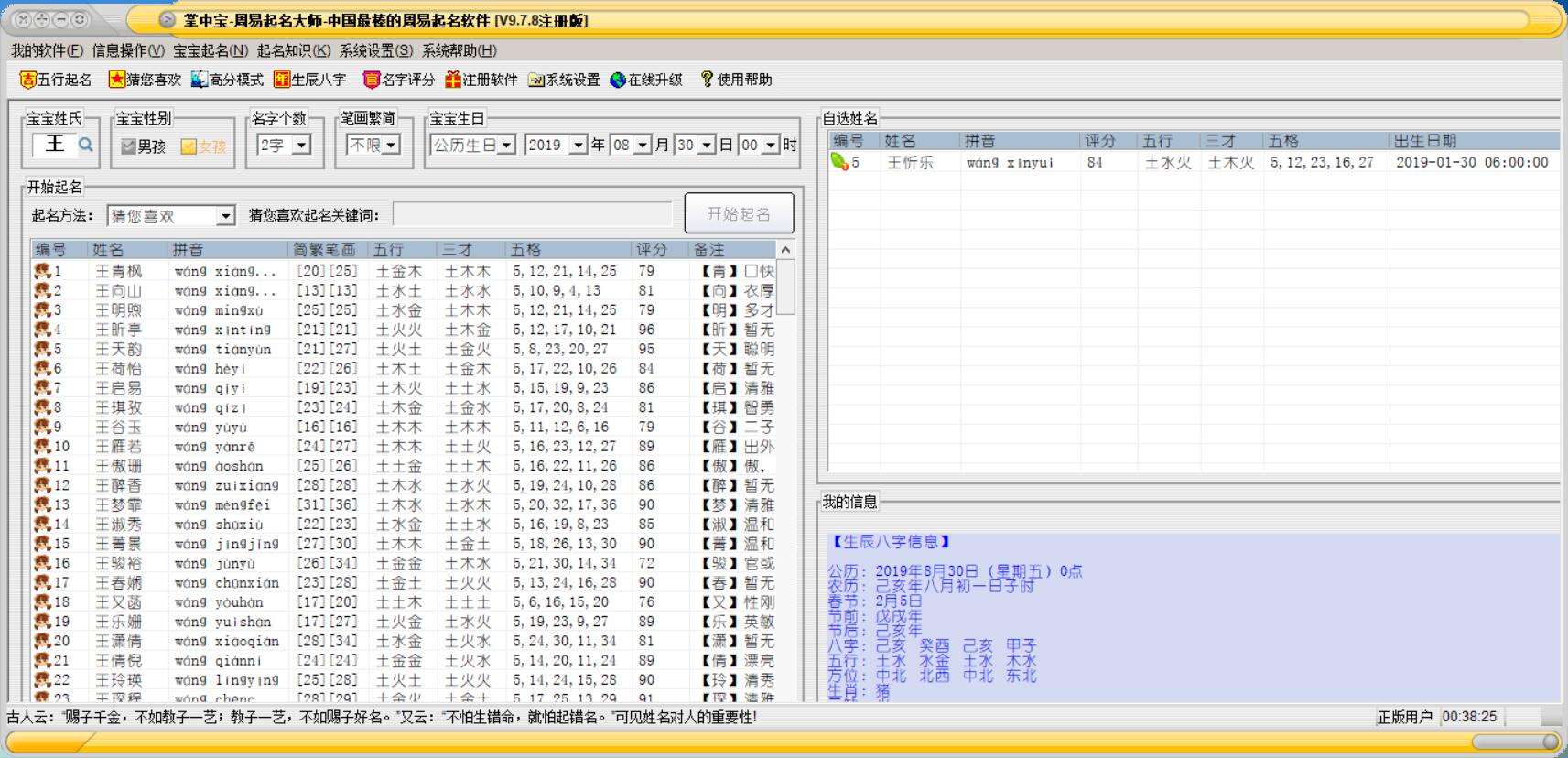Click the baby icon on row 1 王青枫

click(42, 271)
